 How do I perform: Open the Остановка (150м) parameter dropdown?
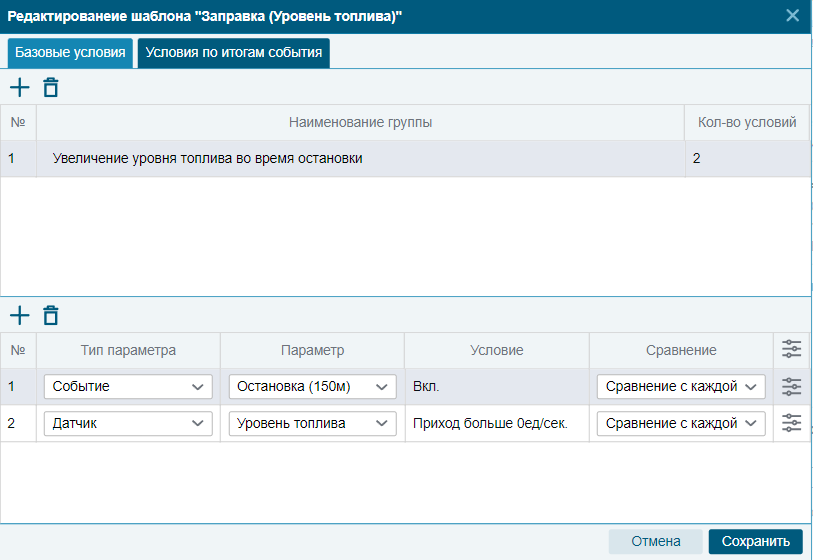point(313,387)
